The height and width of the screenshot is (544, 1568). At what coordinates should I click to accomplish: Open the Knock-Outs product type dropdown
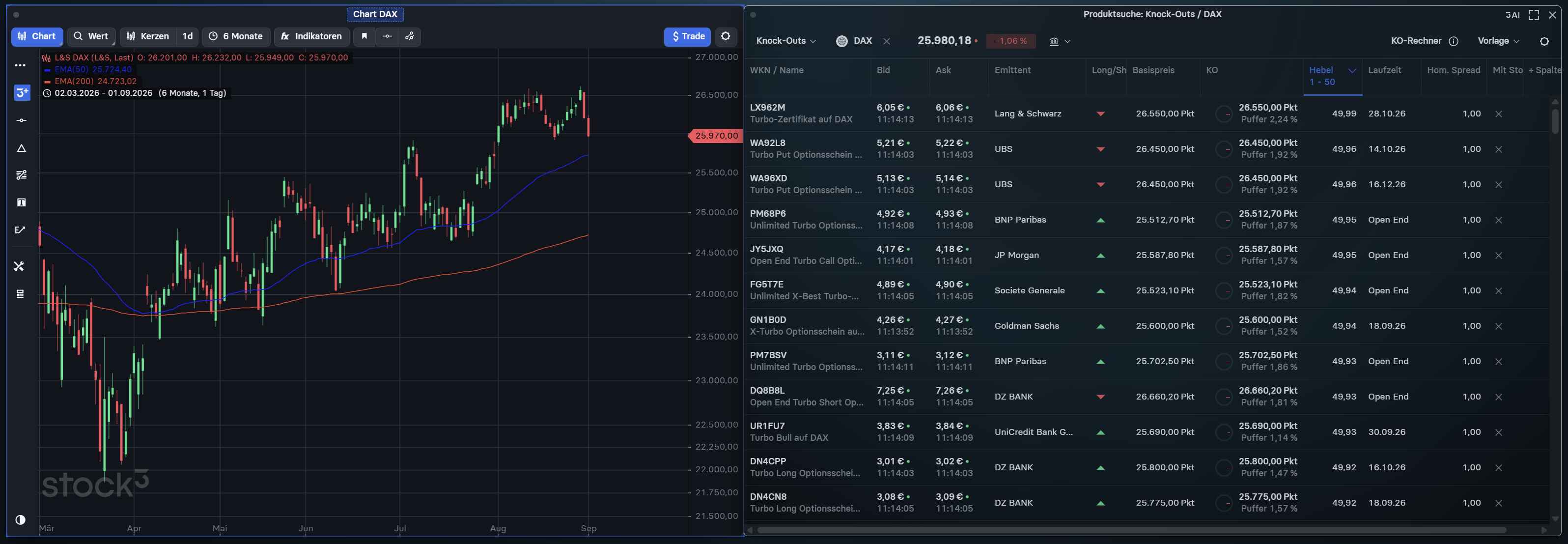pyautogui.click(x=786, y=41)
